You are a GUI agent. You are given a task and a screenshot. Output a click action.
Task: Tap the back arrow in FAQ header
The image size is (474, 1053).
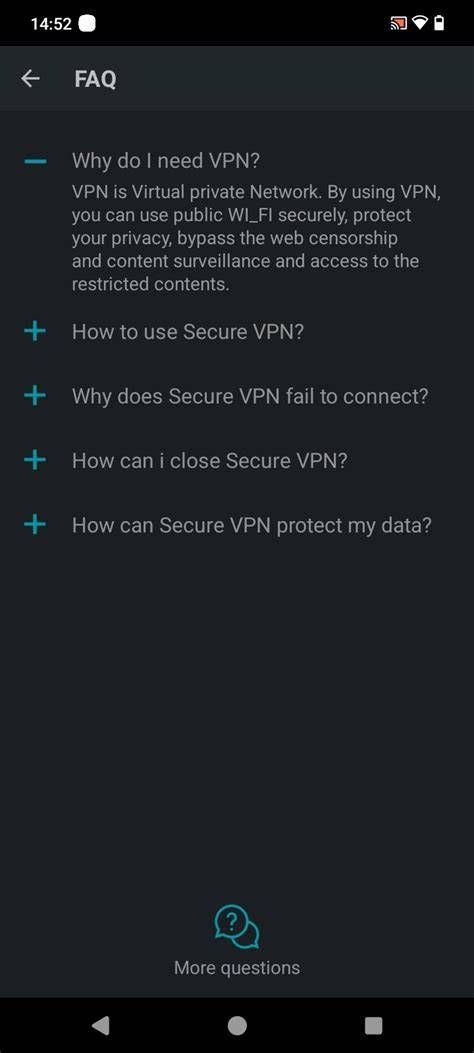30,79
